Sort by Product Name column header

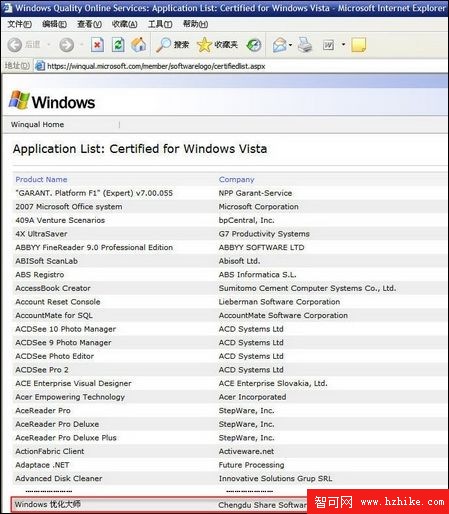tap(41, 179)
